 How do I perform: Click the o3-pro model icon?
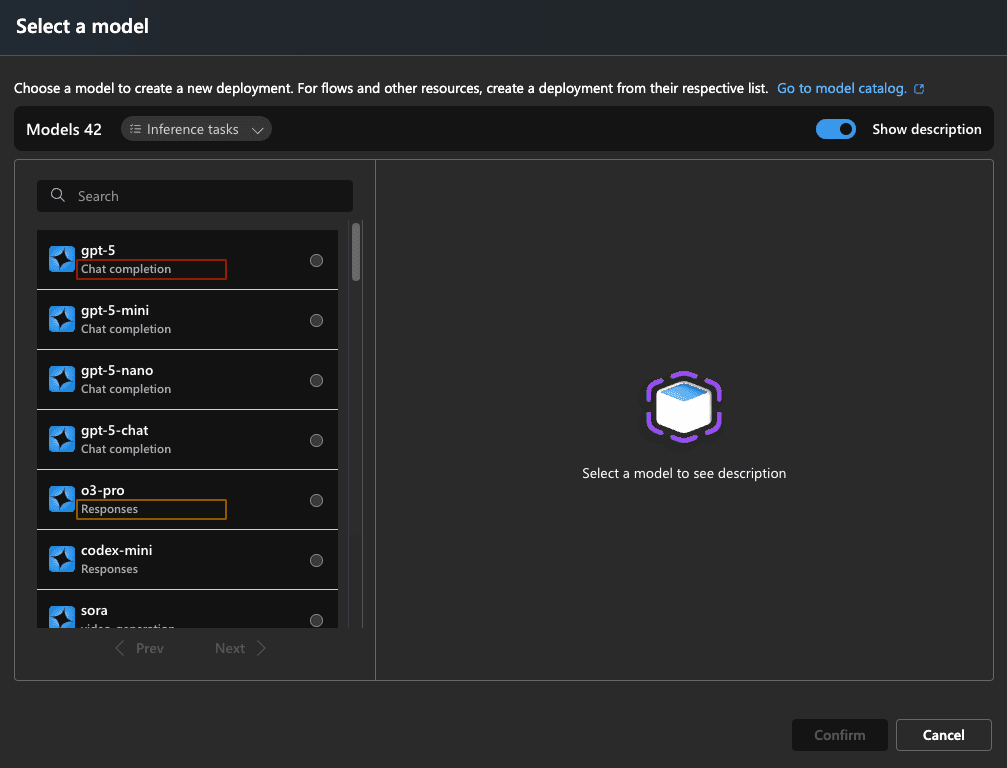coord(62,499)
